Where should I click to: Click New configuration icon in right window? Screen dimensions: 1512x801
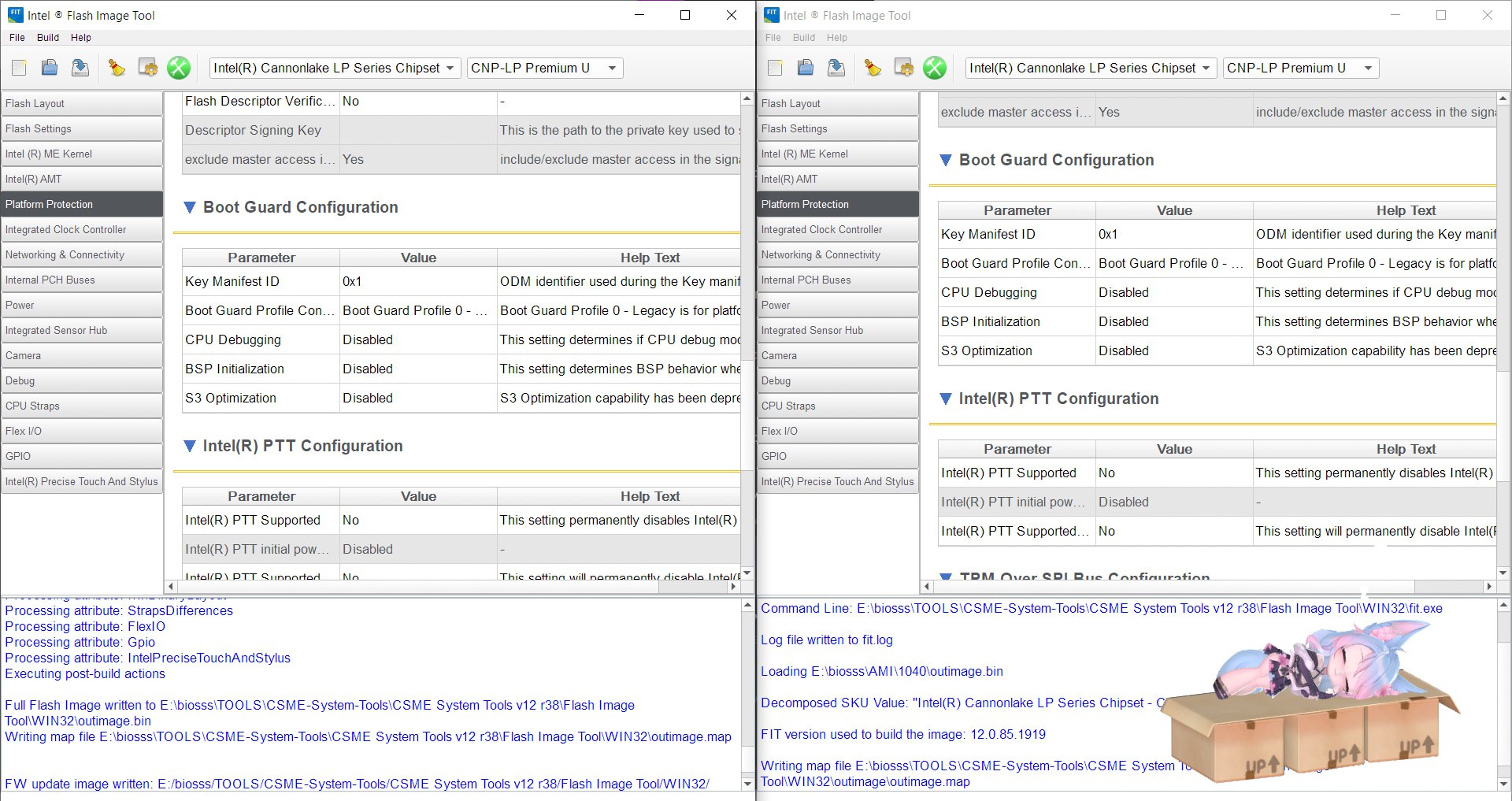[x=775, y=68]
